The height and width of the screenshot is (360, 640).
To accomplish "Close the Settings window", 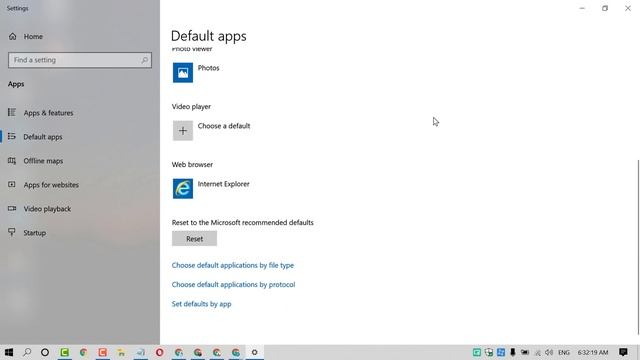I will (628, 8).
